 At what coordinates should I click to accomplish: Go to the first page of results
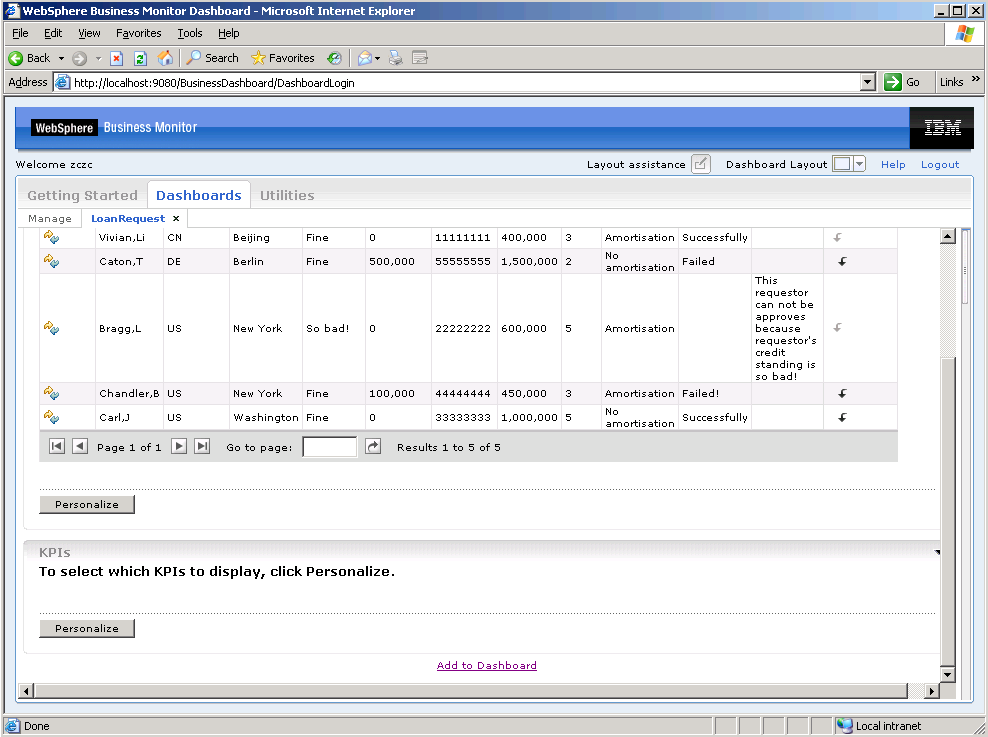tap(57, 447)
